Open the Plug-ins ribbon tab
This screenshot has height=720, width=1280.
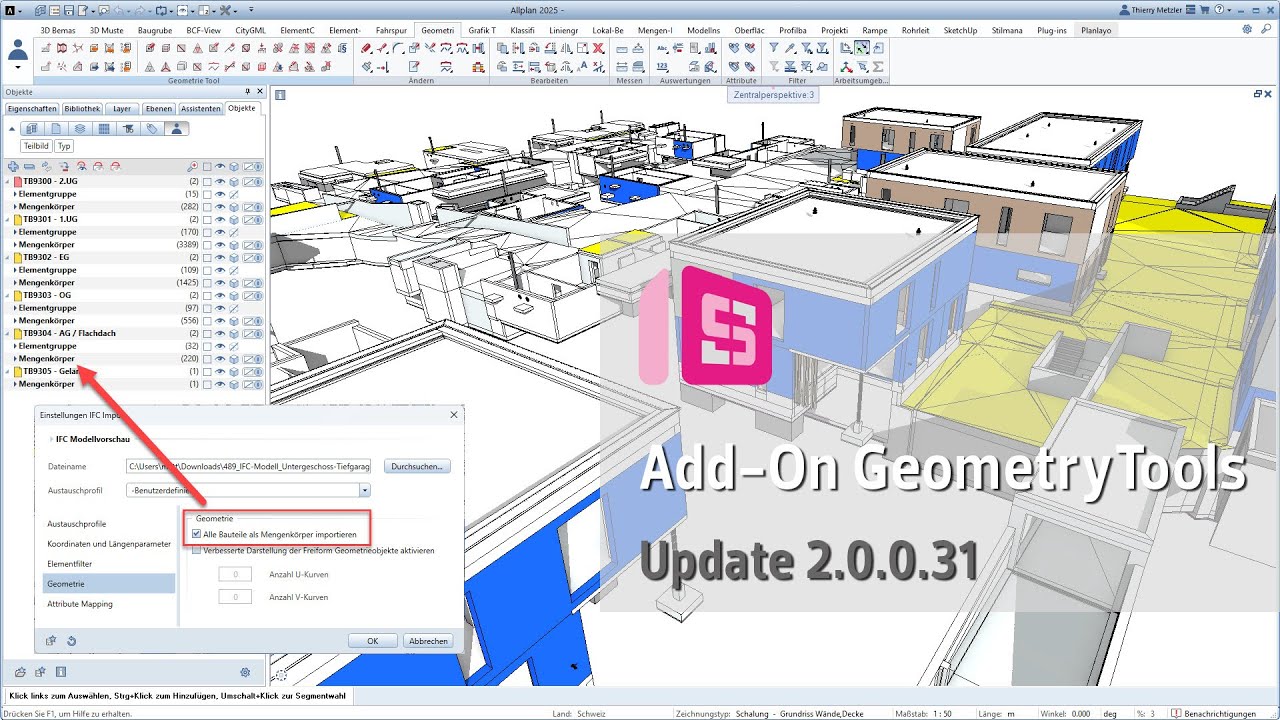(x=1051, y=30)
